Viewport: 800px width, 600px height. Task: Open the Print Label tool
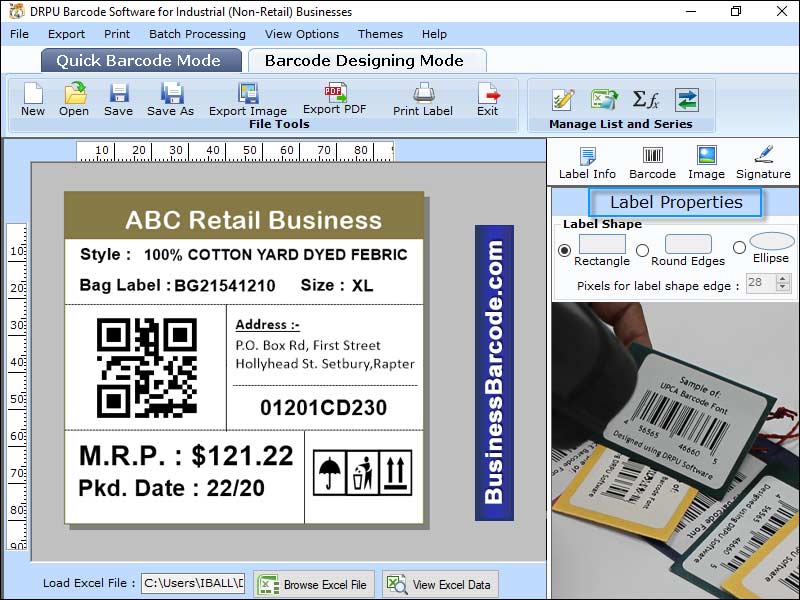click(422, 102)
